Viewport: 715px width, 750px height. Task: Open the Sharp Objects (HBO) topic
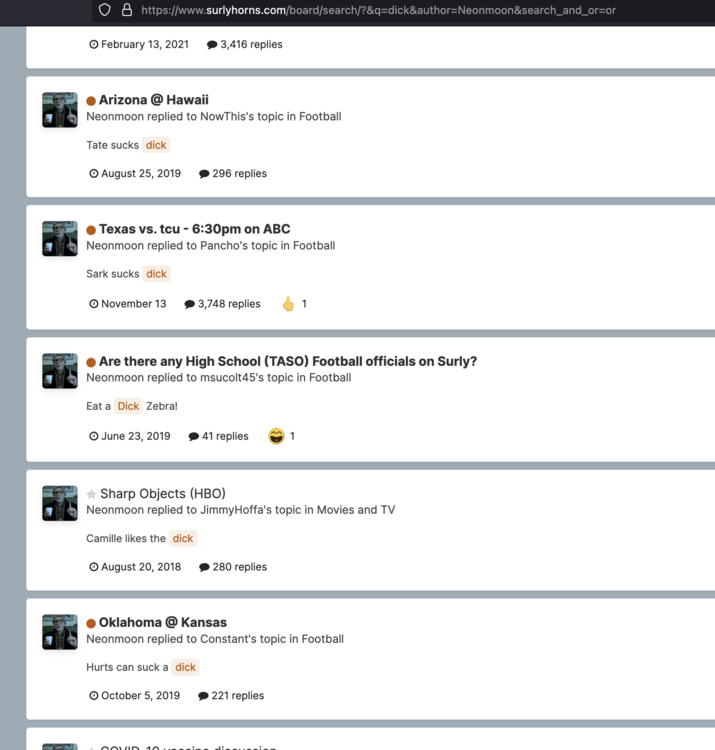point(163,494)
